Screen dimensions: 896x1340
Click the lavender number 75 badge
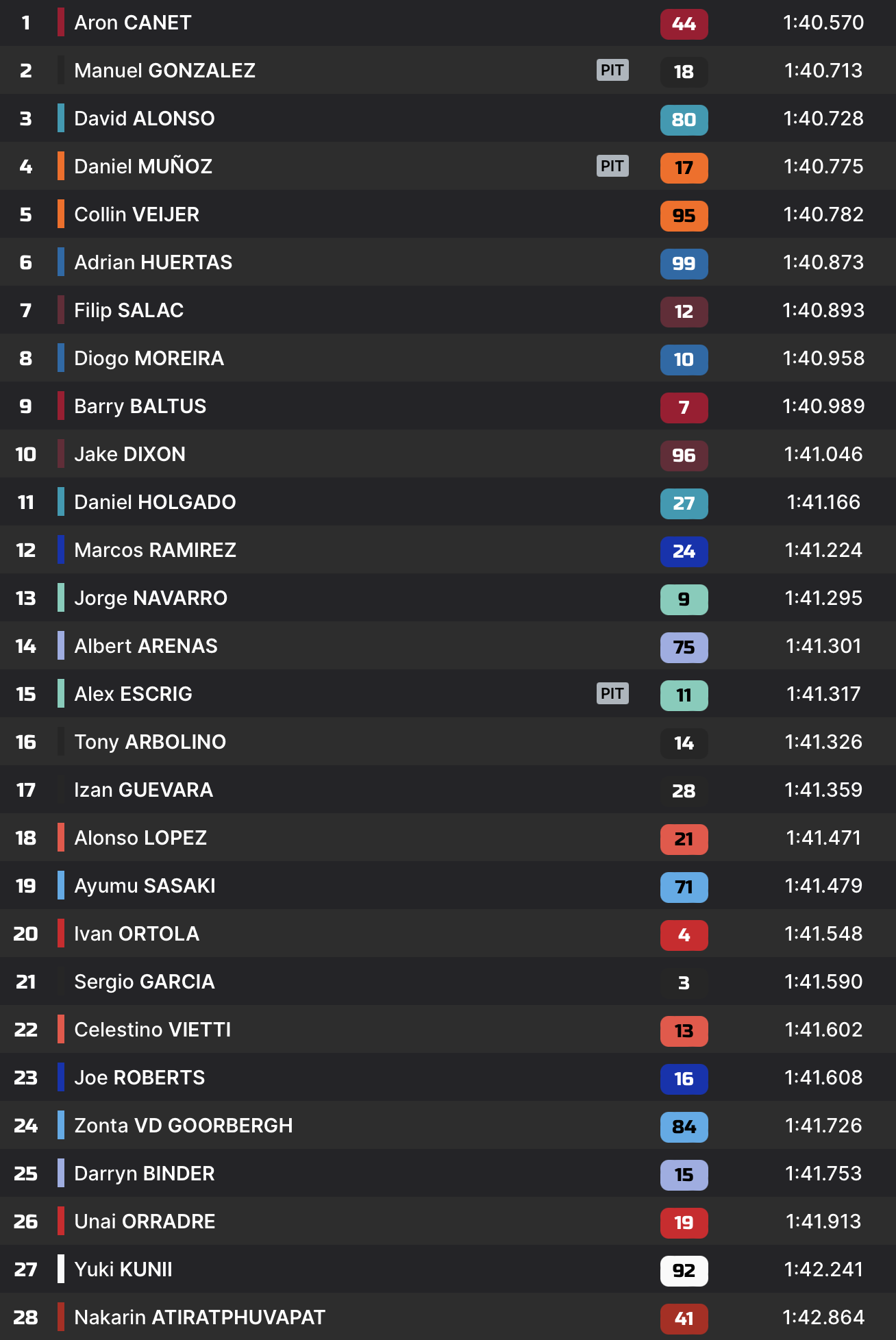click(684, 647)
